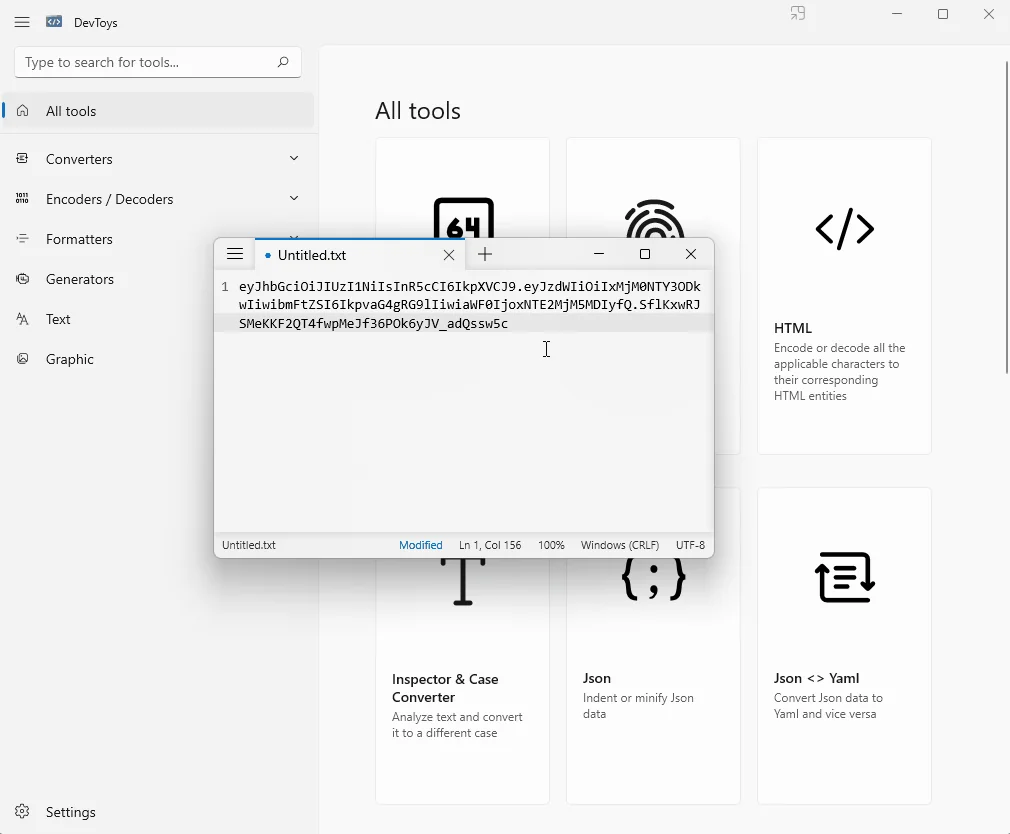
Task: Enter compact overlay mode in DevToys
Action: coord(797,13)
